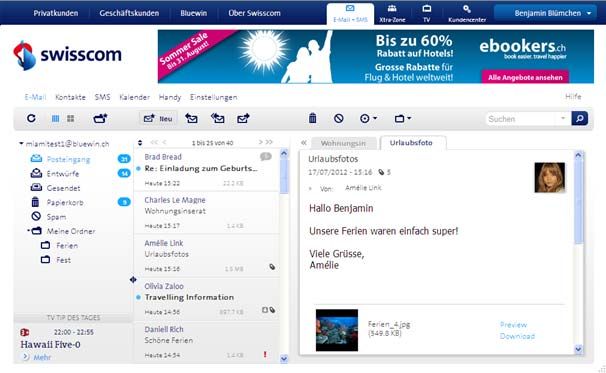Open the move-to-folder dropdown
The image size is (606, 373).
[x=402, y=118]
